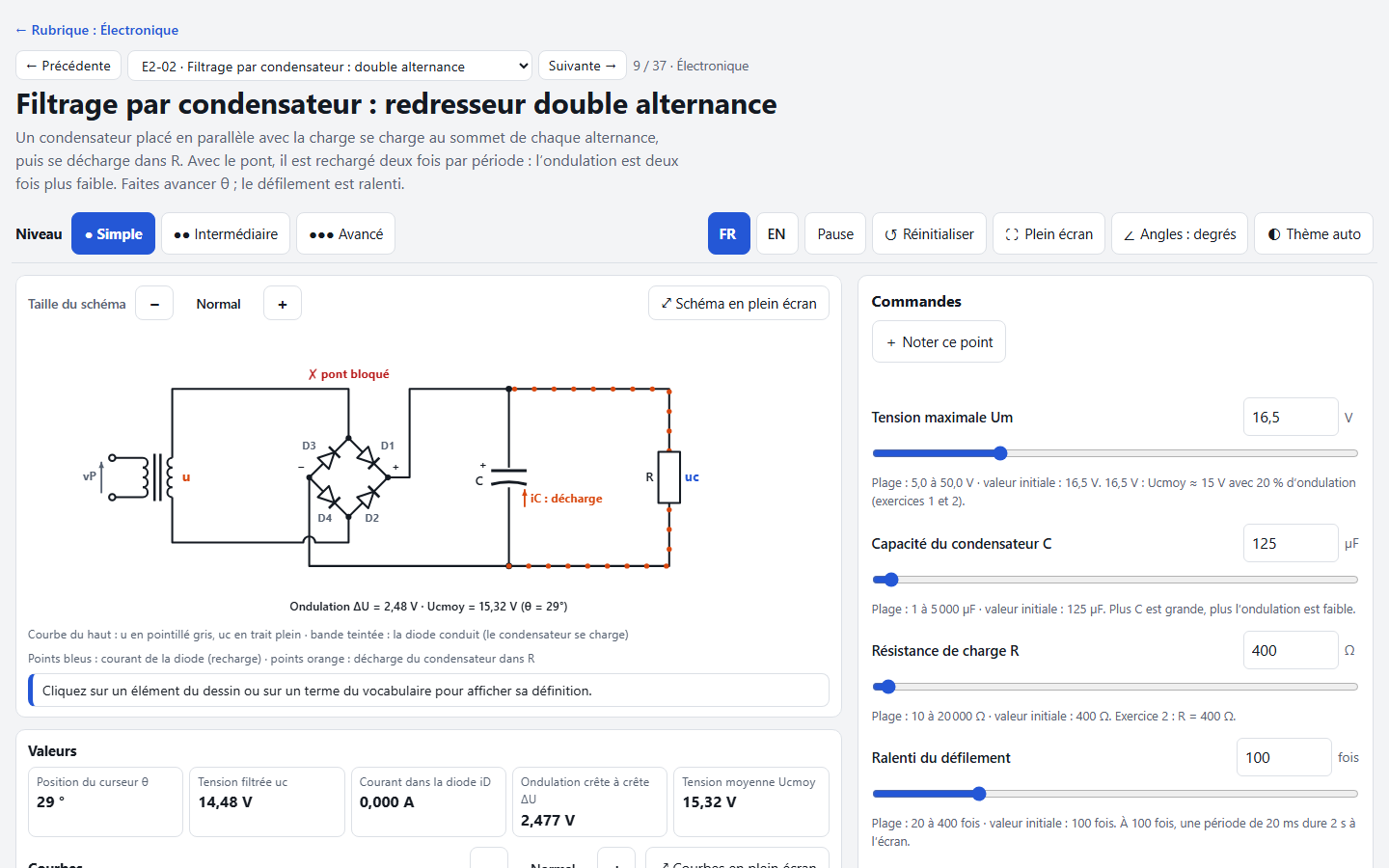The image size is (1389, 868).
Task: Open Schéma en plein écran
Action: (x=739, y=303)
